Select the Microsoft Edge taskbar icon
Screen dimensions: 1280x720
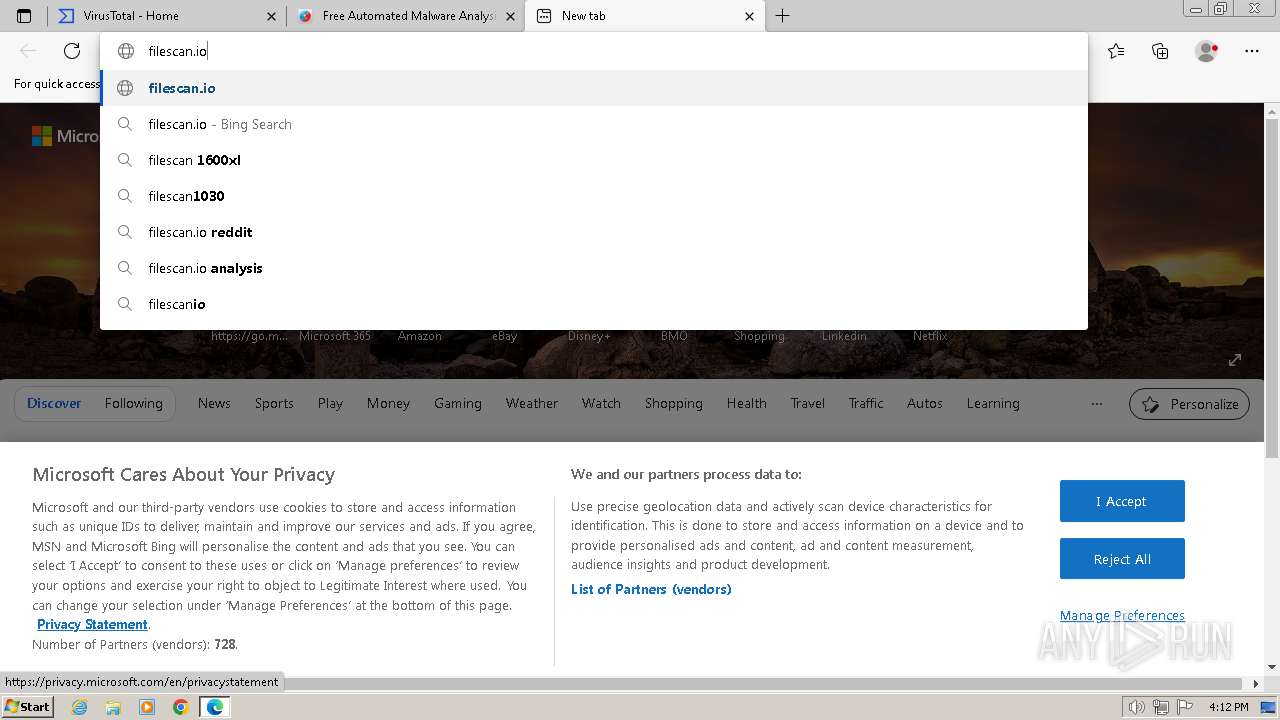click(214, 707)
